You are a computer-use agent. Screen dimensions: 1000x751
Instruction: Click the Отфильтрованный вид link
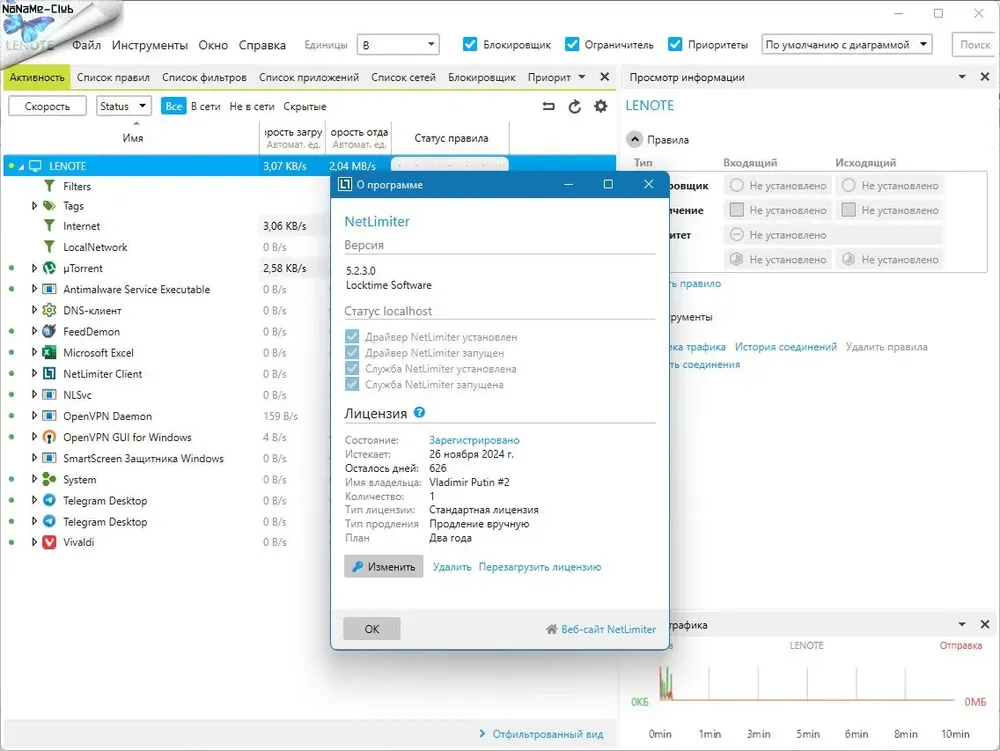point(547,734)
